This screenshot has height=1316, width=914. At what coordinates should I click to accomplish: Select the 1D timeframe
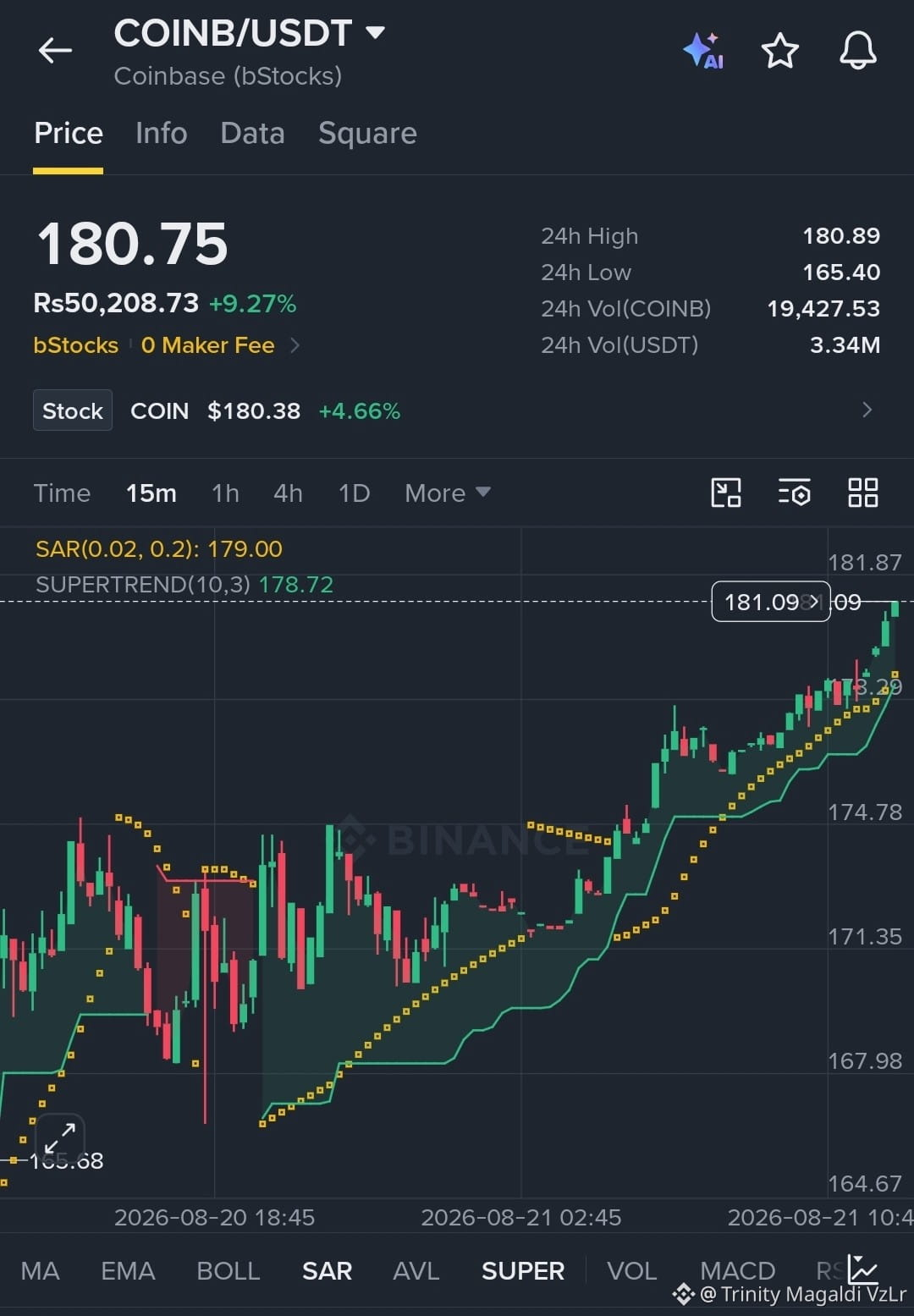click(x=354, y=493)
